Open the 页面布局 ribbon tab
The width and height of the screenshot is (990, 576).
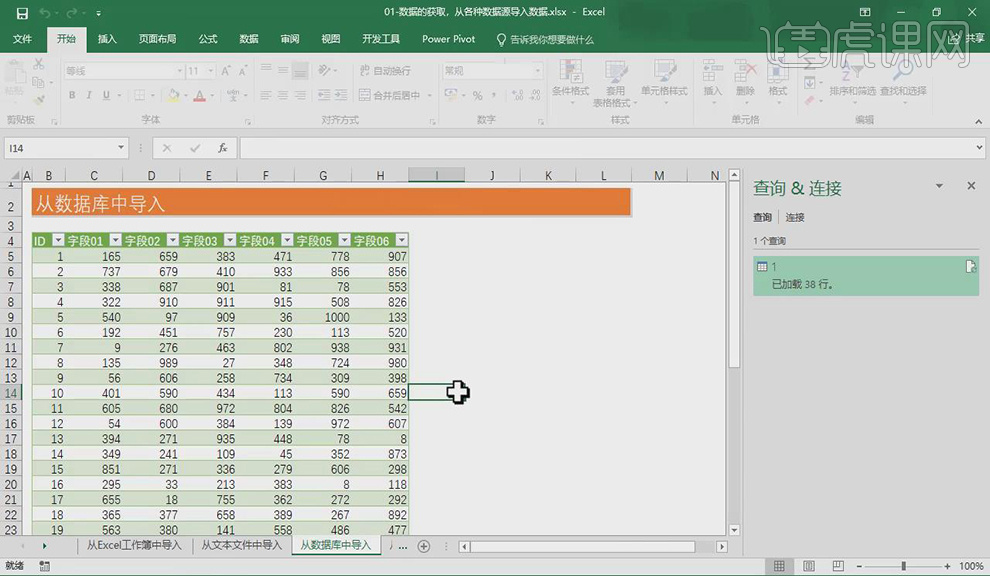coord(157,39)
